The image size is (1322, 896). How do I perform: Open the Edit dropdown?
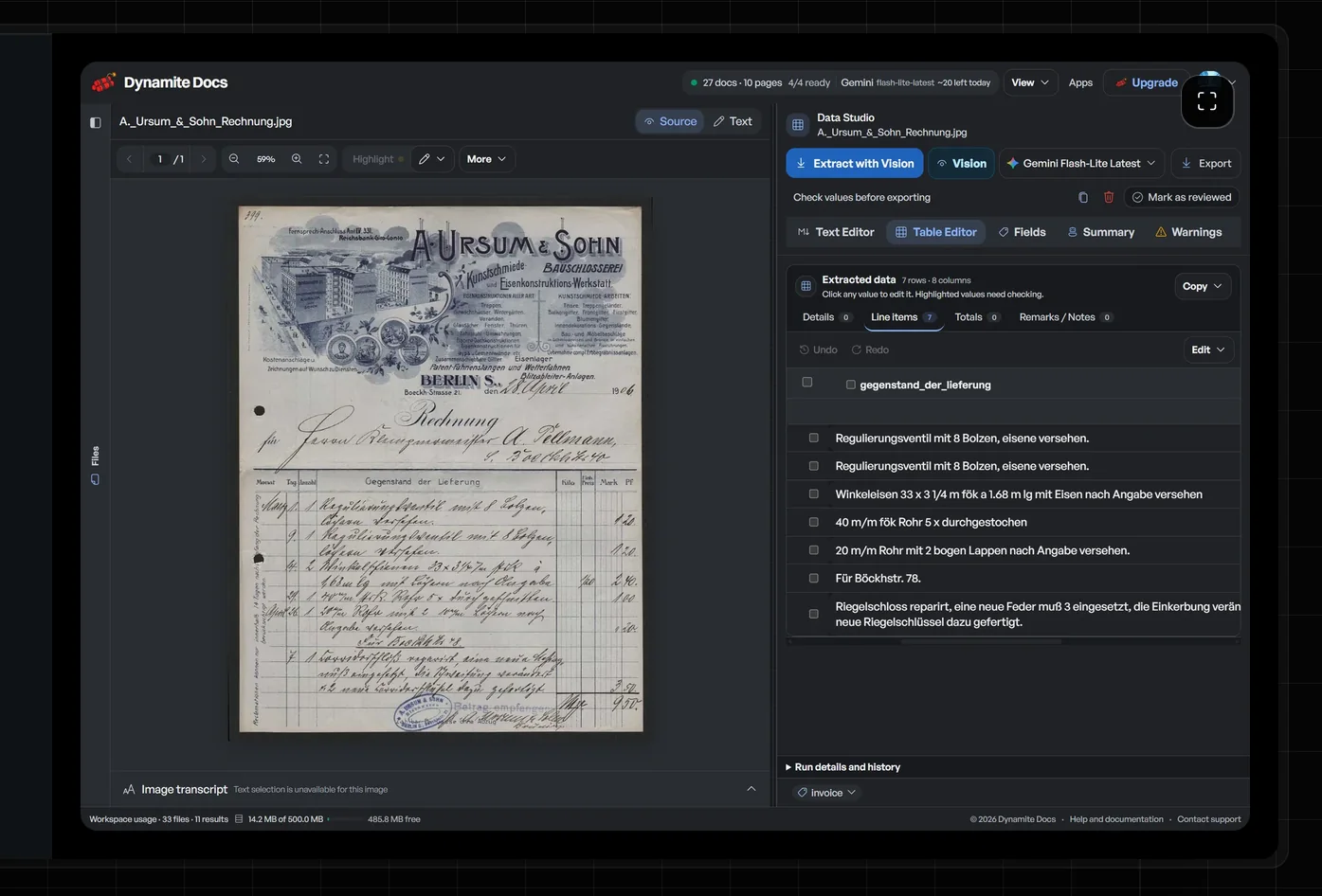[x=1208, y=349]
